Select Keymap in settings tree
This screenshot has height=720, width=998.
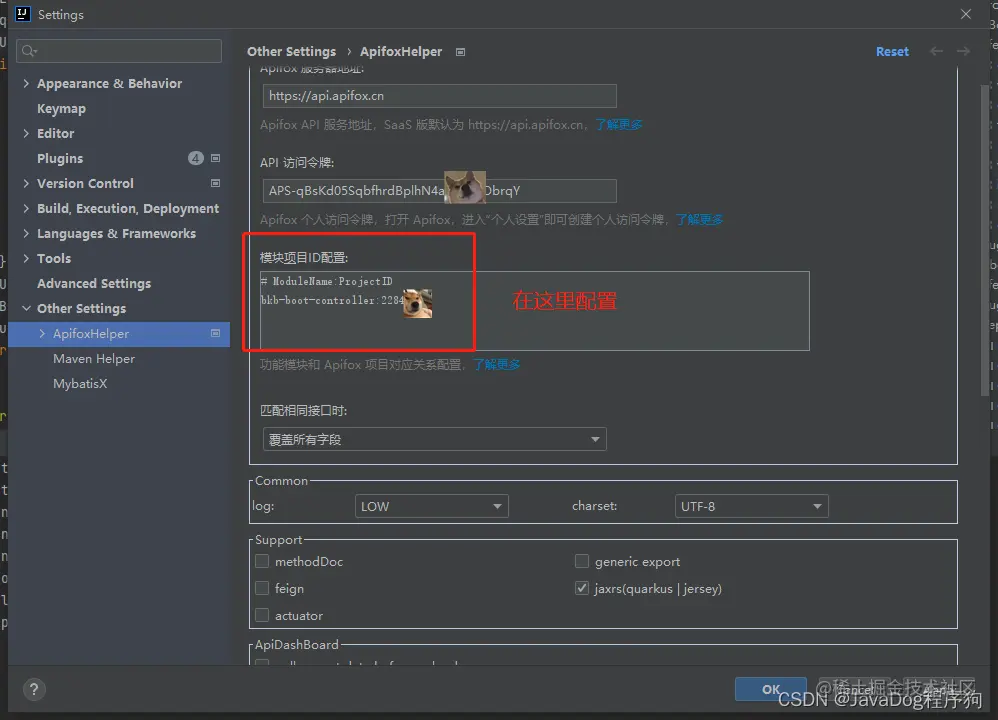pos(61,109)
